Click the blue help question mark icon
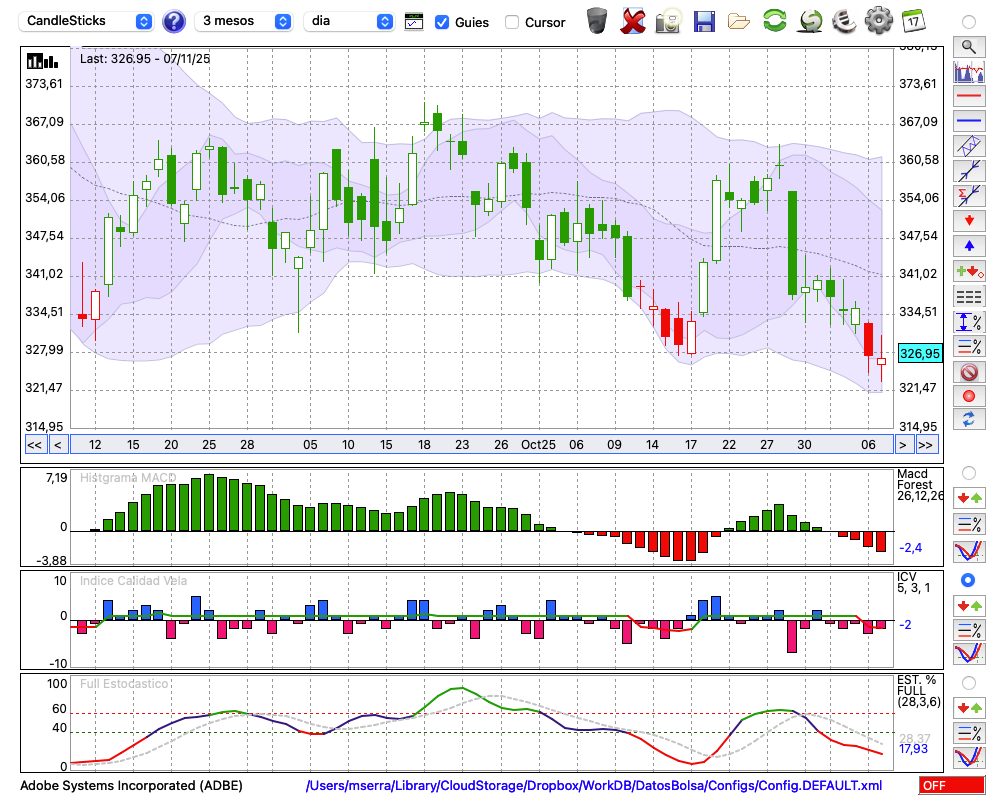The height and width of the screenshot is (800, 1000). [174, 22]
